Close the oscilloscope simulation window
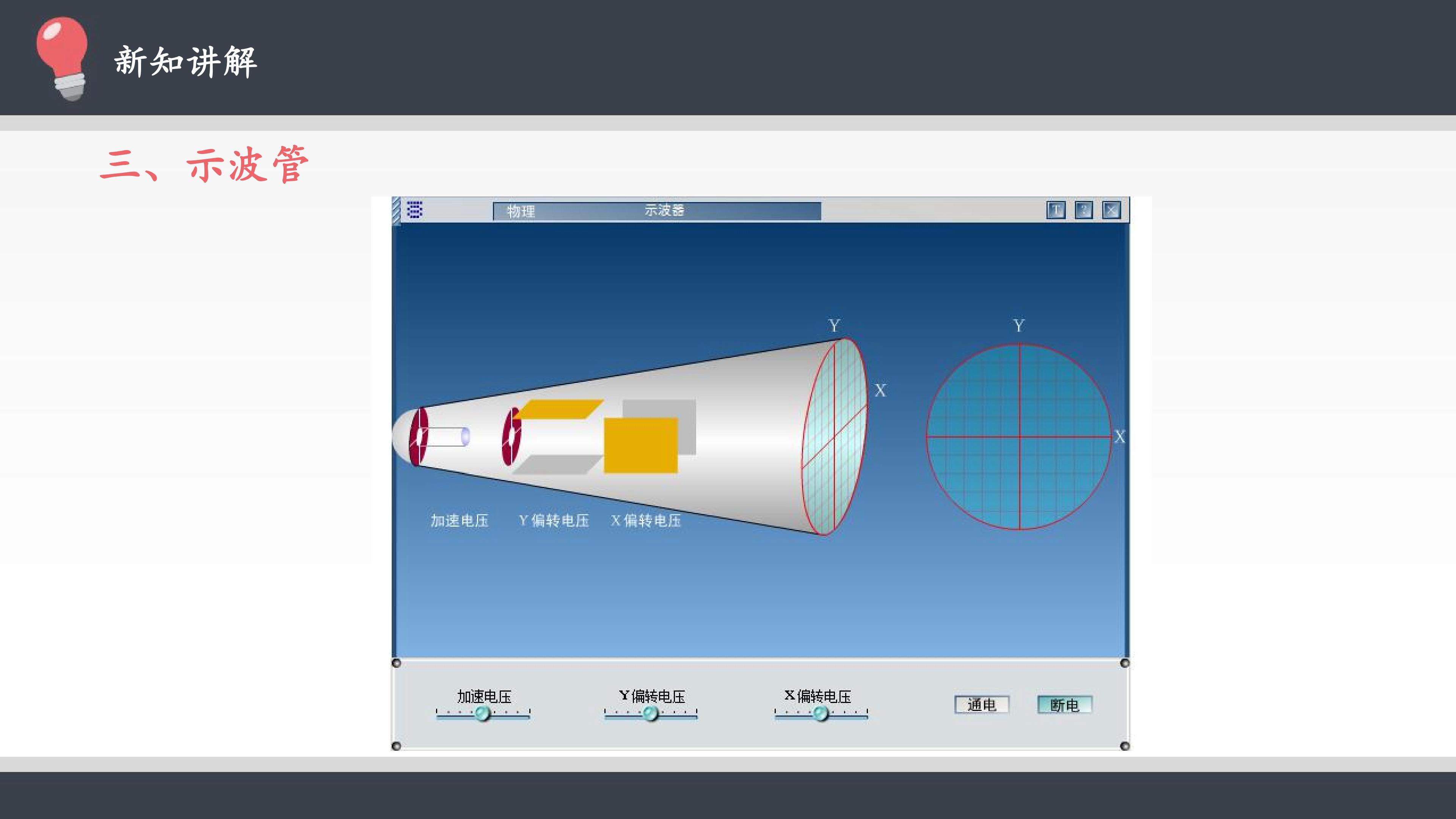1456x819 pixels. 1111,210
